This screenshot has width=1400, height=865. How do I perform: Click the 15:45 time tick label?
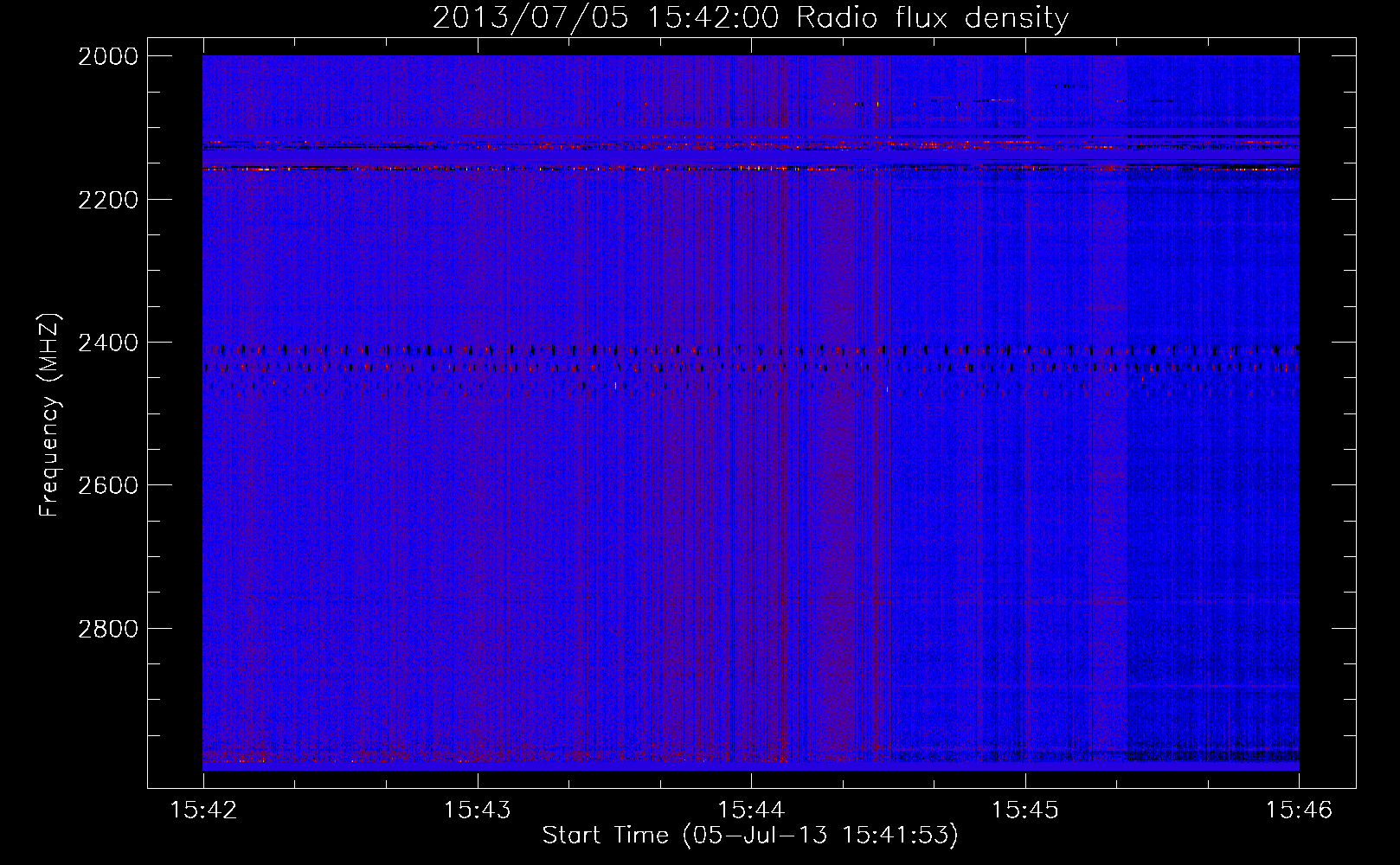1025,810
